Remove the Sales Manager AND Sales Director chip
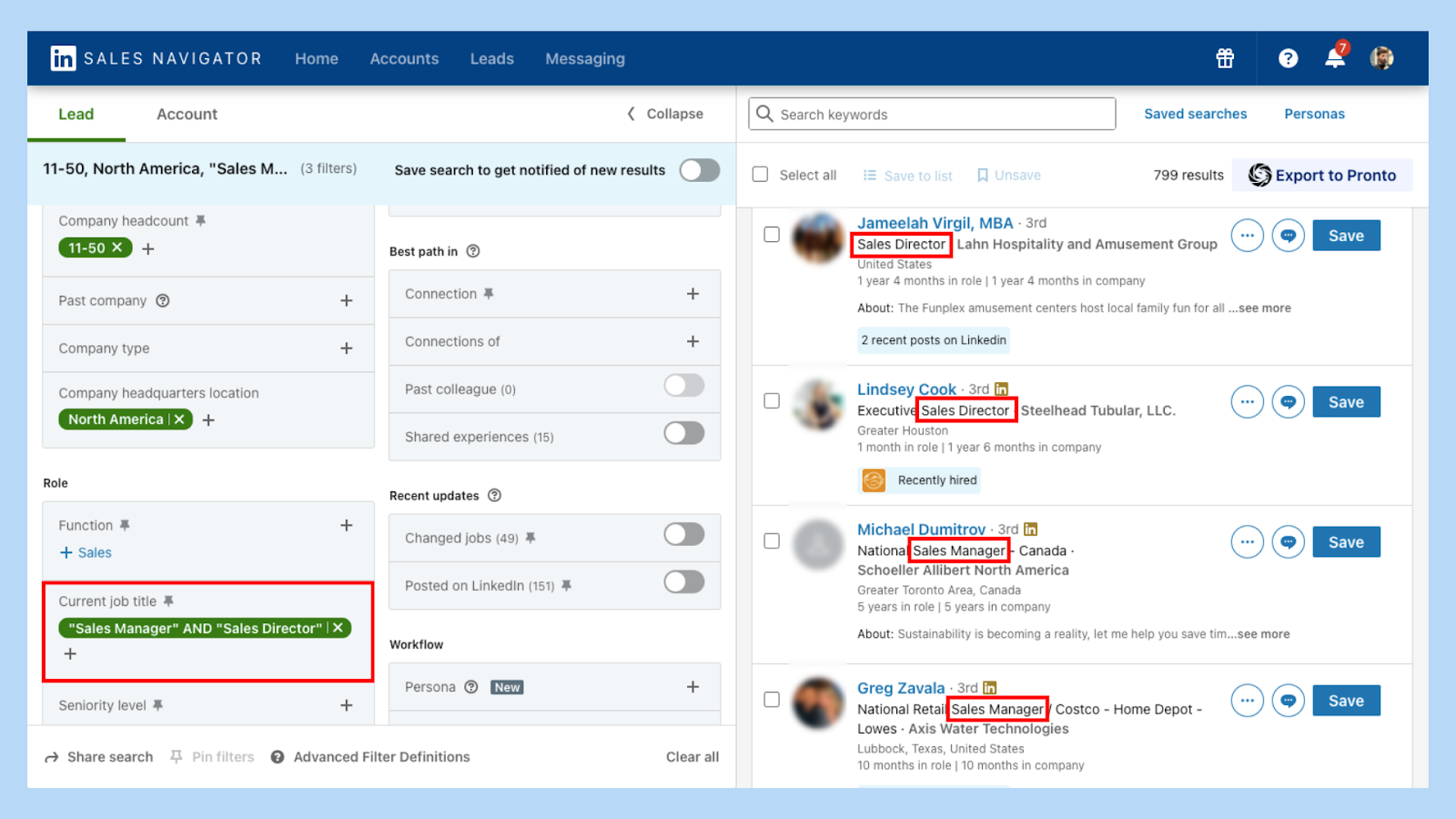Image resolution: width=1456 pixels, height=819 pixels. point(339,628)
